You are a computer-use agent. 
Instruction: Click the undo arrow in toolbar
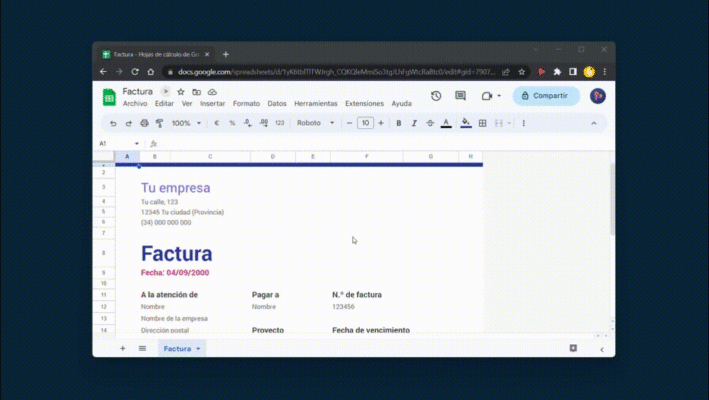point(113,123)
